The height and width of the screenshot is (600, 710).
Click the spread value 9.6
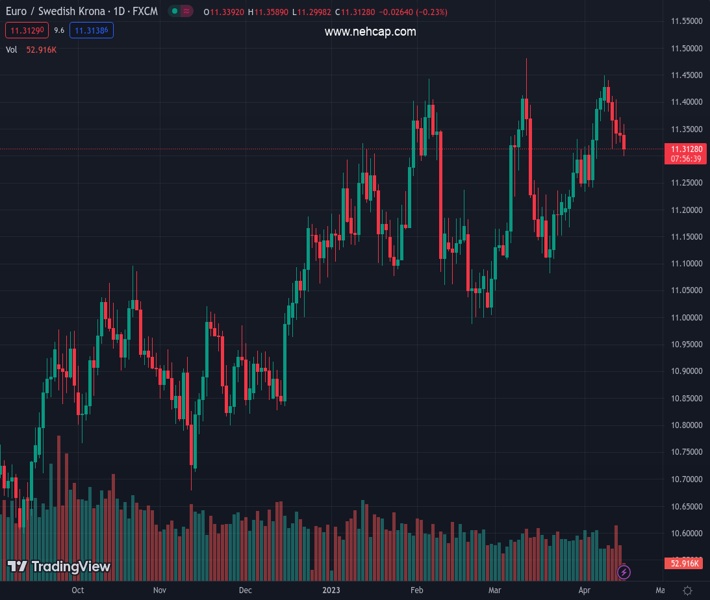[x=59, y=30]
